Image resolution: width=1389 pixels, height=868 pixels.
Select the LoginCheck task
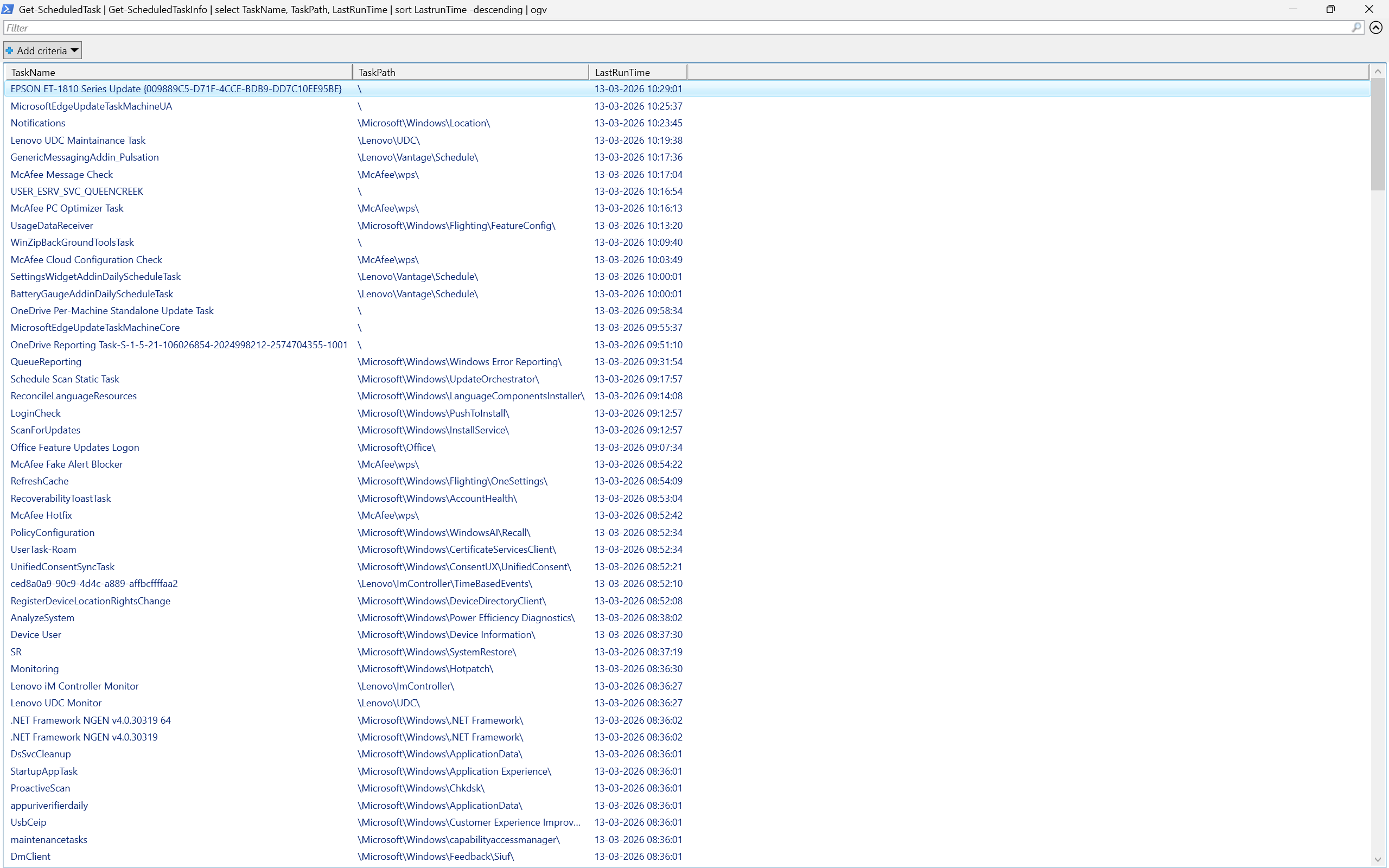click(687, 413)
